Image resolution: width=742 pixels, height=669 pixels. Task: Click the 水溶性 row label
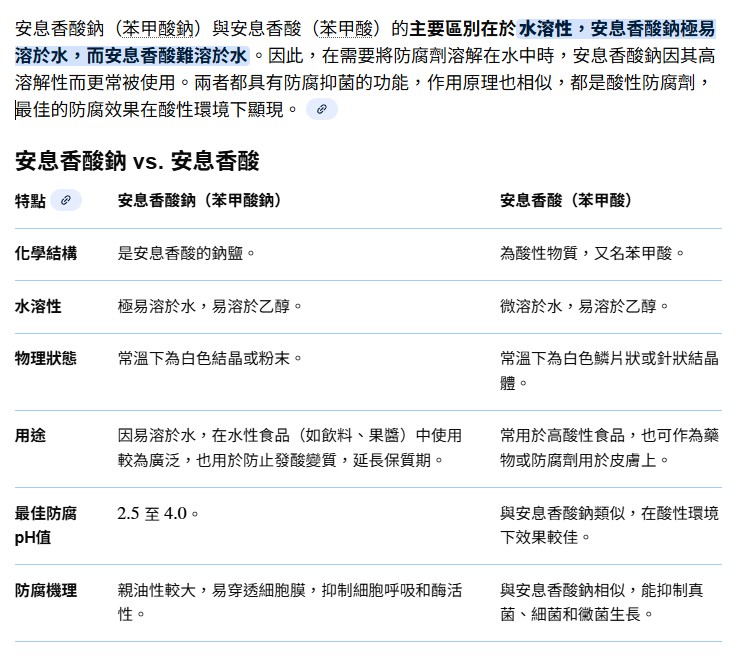[38, 305]
